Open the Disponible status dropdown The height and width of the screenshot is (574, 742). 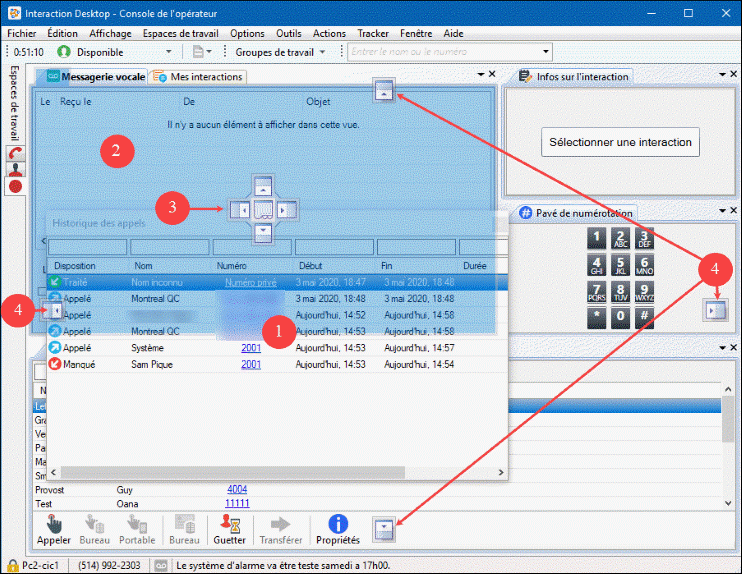pyautogui.click(x=167, y=51)
